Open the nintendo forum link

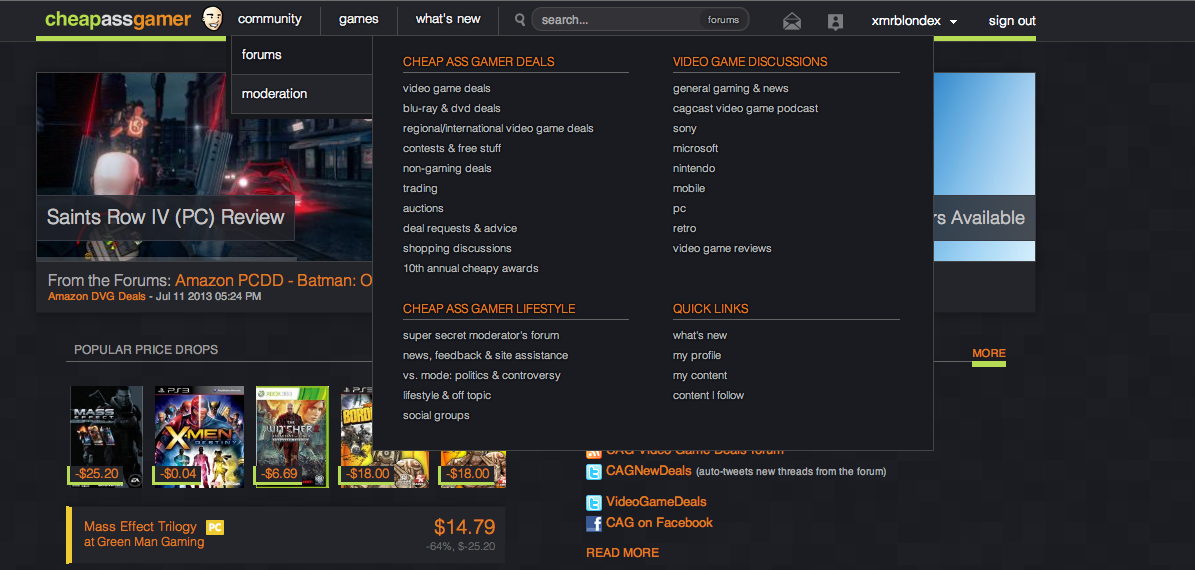point(694,168)
